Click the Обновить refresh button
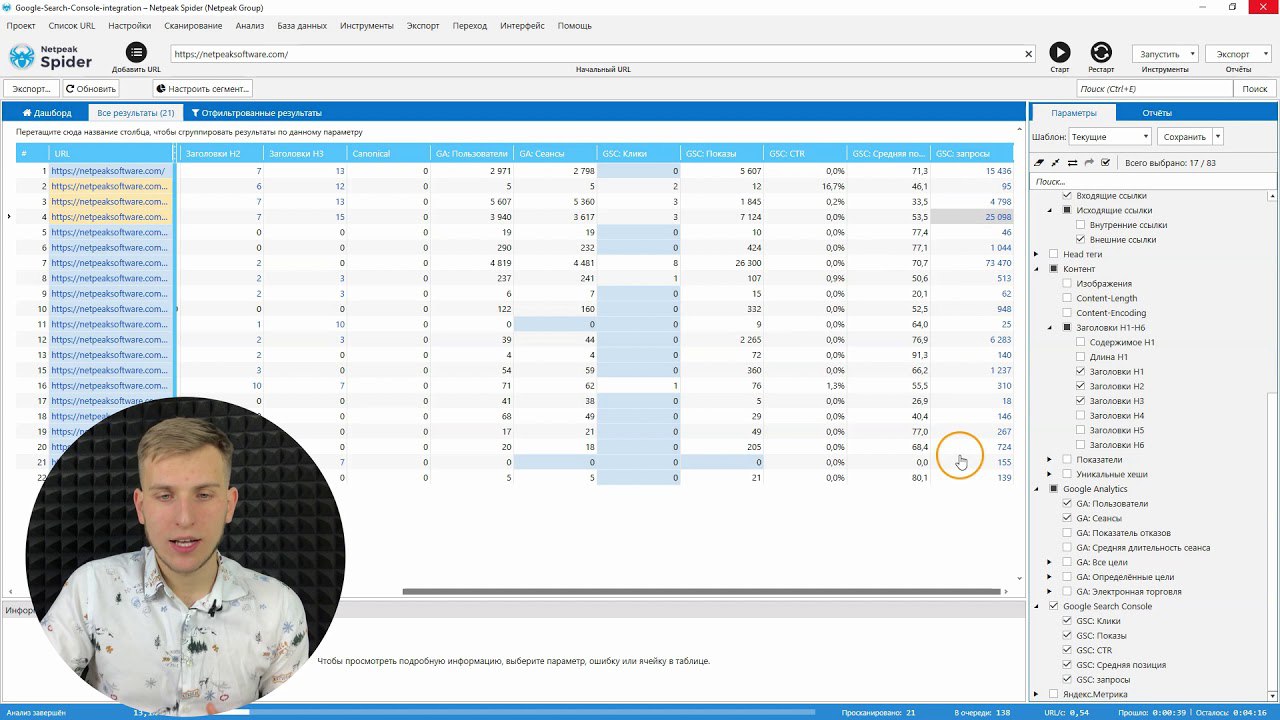 (x=90, y=89)
